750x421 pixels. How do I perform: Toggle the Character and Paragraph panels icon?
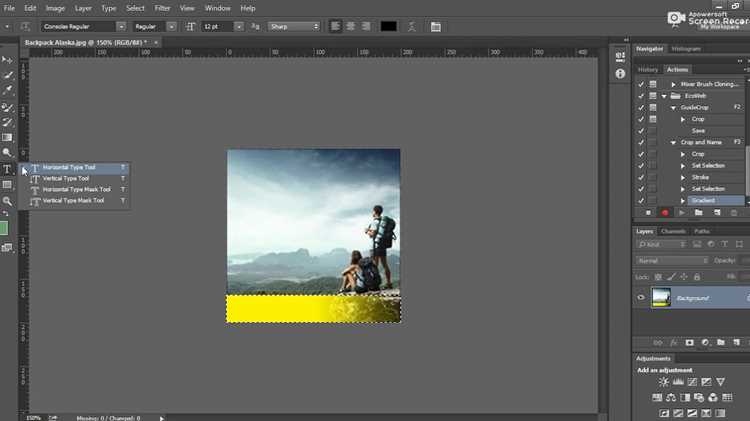coord(436,27)
